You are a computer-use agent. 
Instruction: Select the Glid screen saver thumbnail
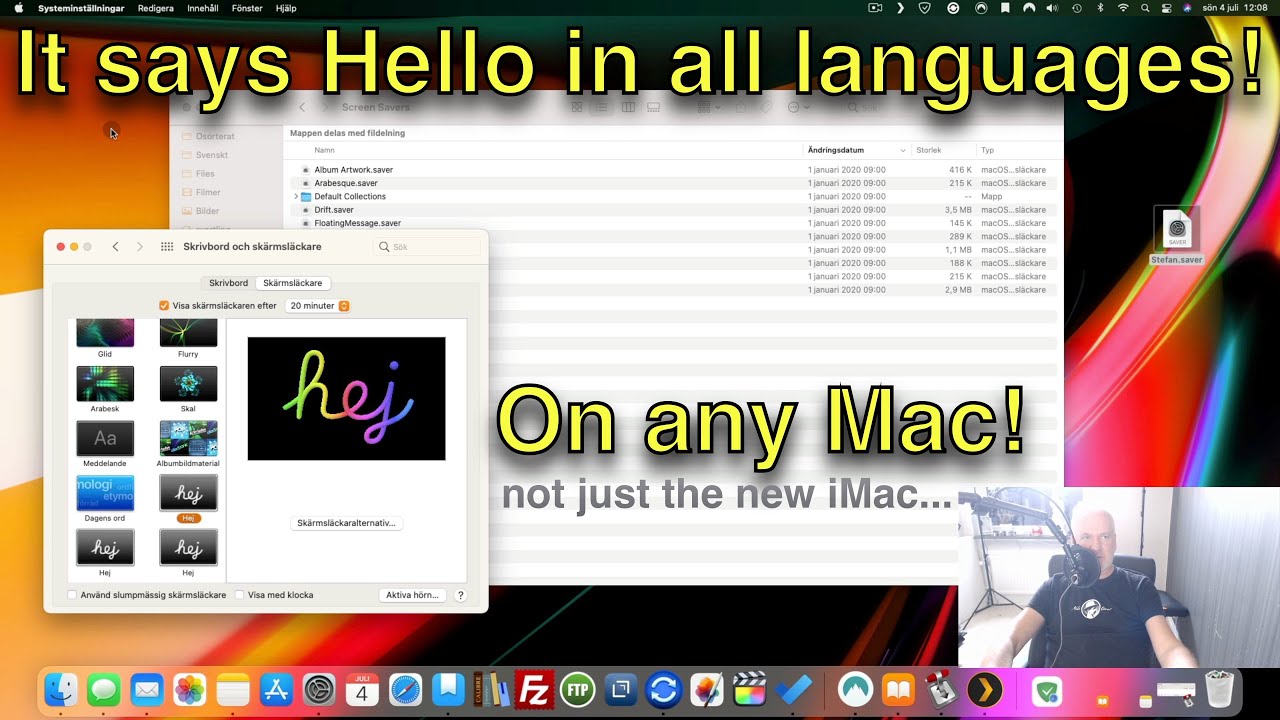click(105, 334)
